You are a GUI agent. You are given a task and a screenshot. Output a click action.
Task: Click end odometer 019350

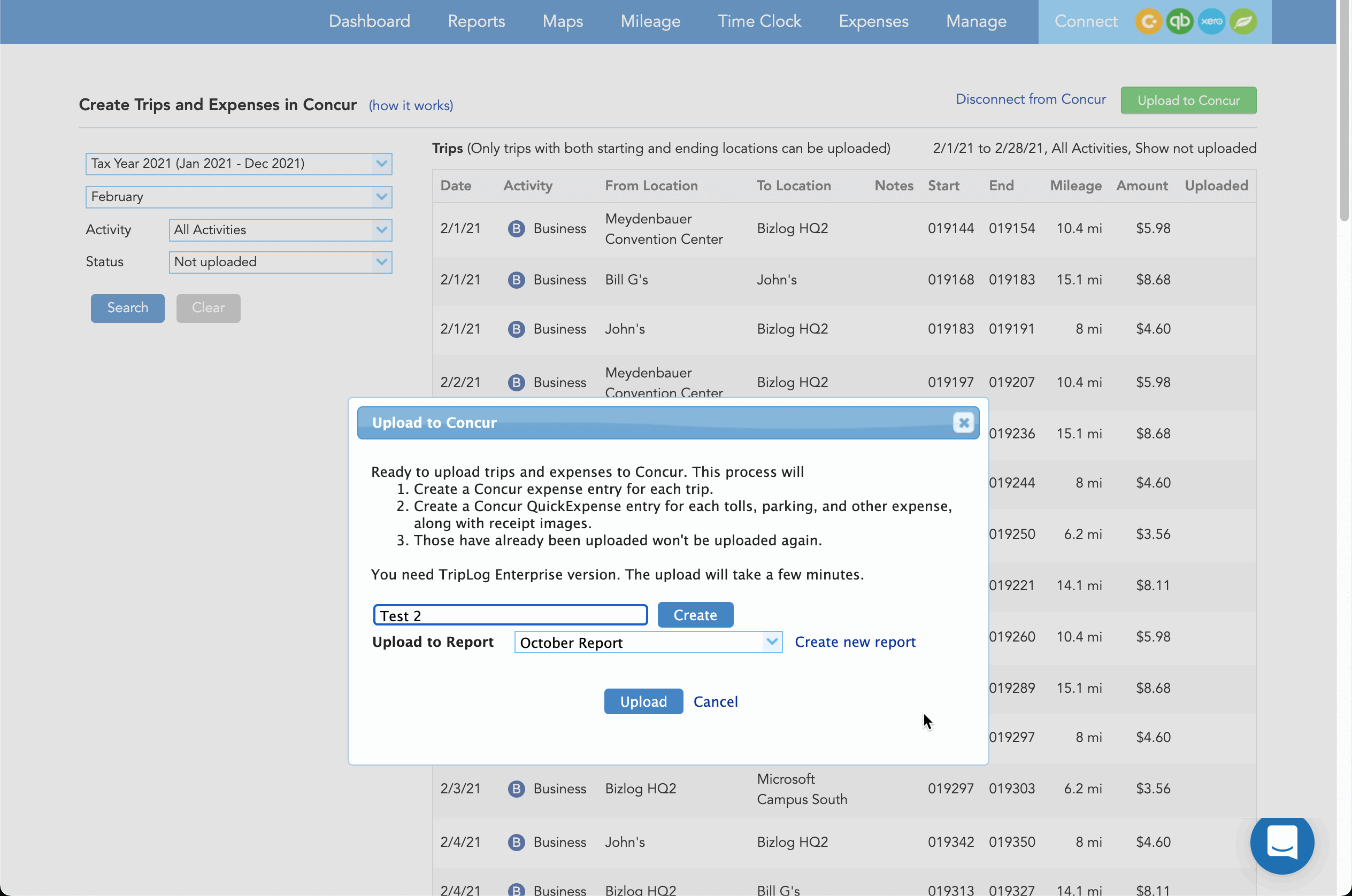(1012, 843)
